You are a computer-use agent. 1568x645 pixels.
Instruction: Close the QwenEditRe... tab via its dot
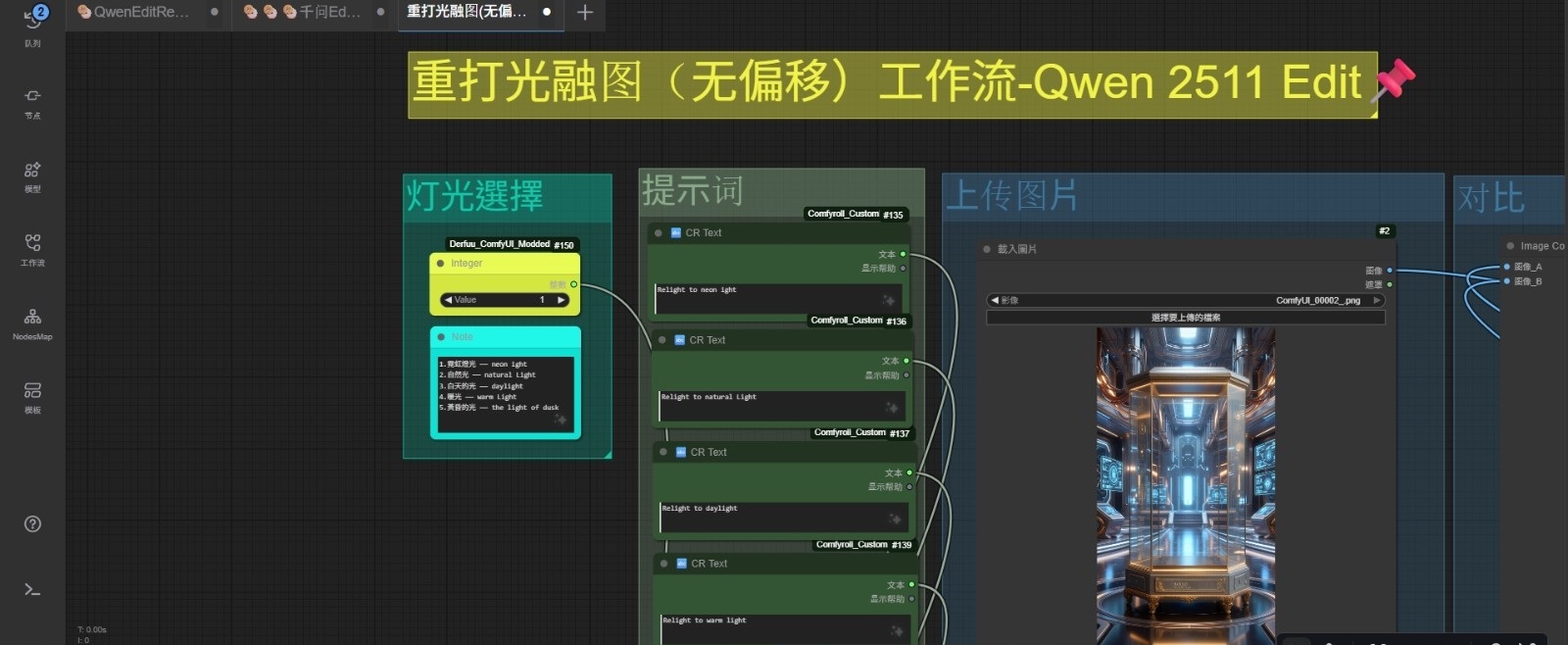[214, 13]
